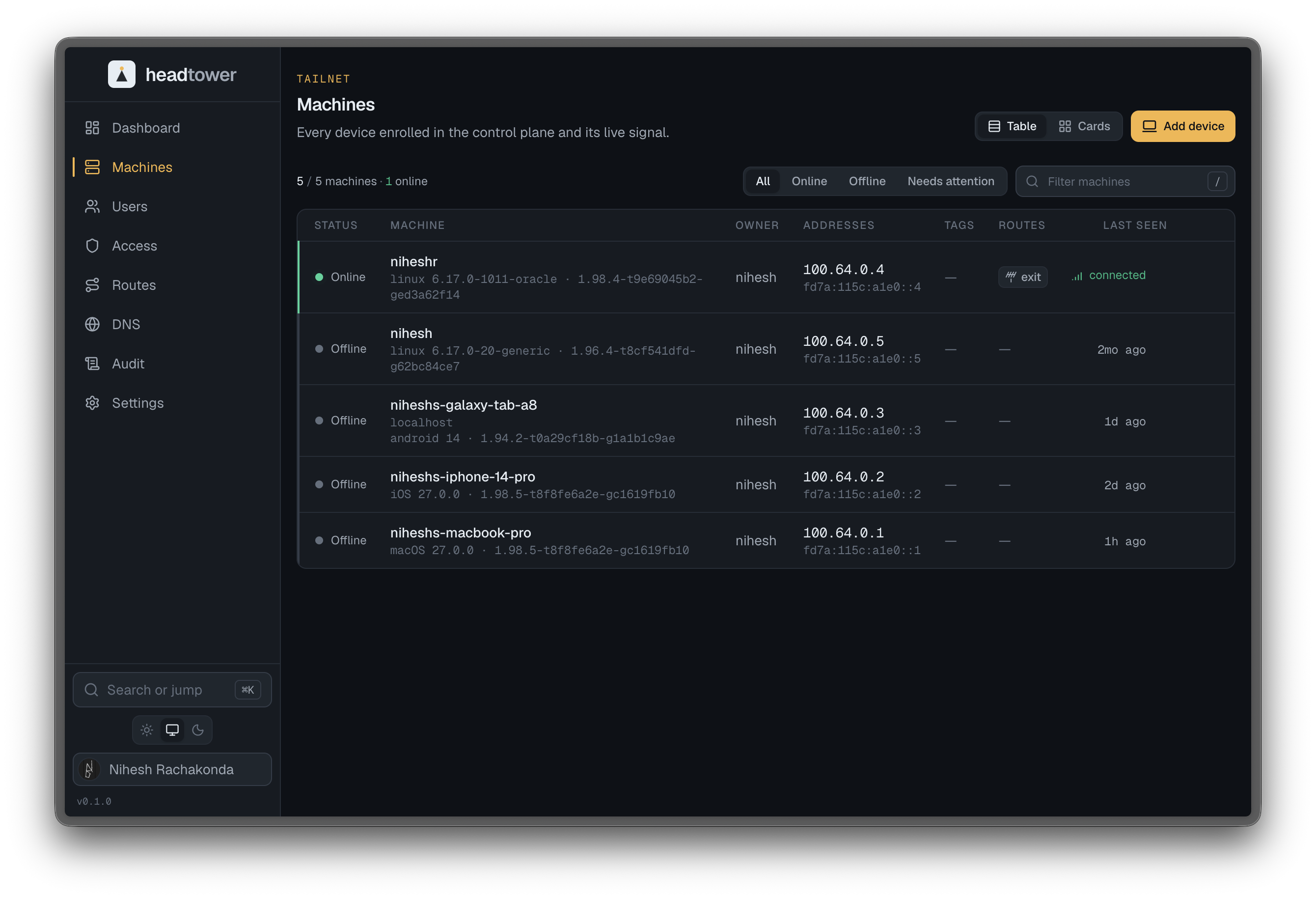Focus the Filter machines input
1316x899 pixels.
pos(1125,181)
